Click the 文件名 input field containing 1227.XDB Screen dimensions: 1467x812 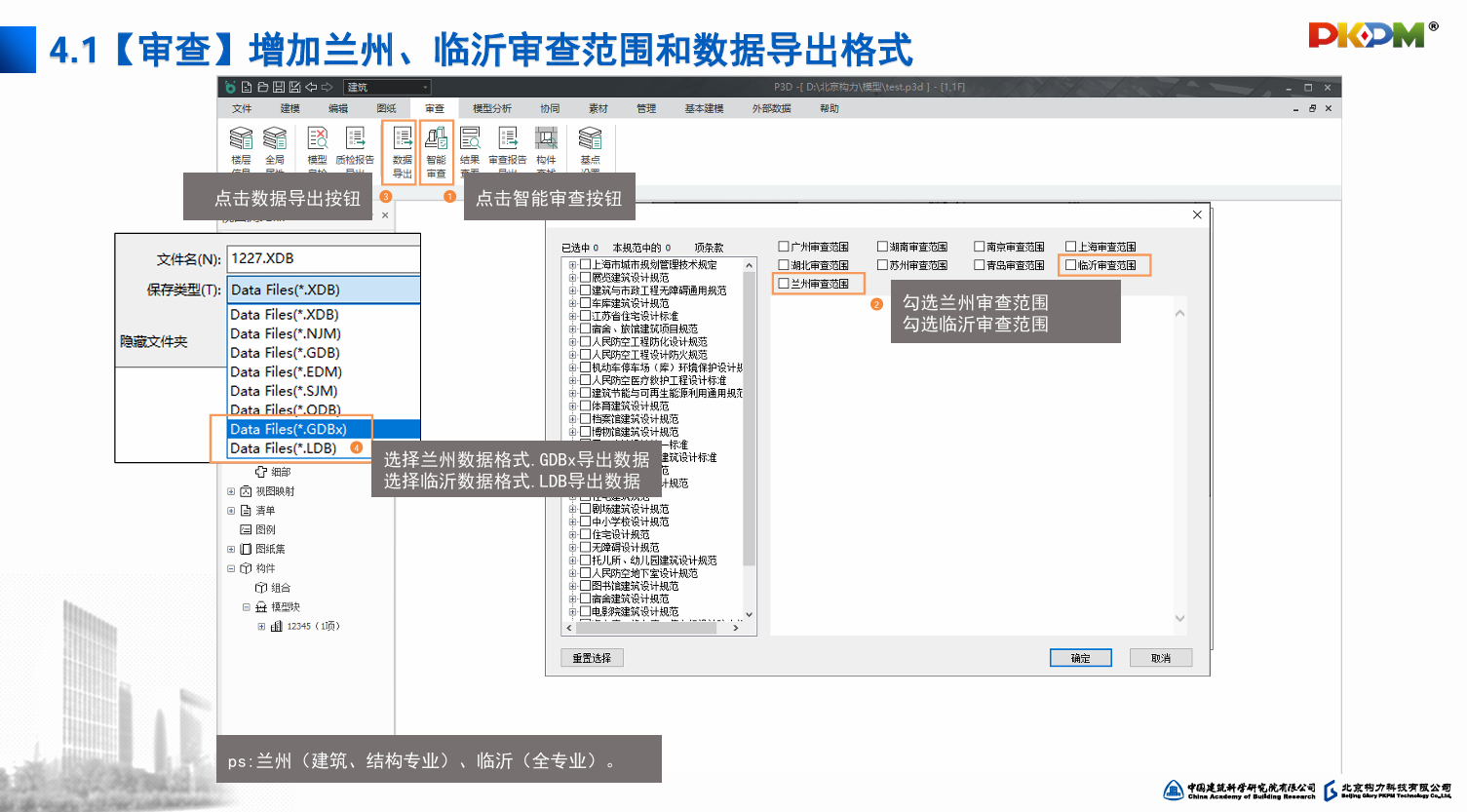pyautogui.click(x=324, y=258)
